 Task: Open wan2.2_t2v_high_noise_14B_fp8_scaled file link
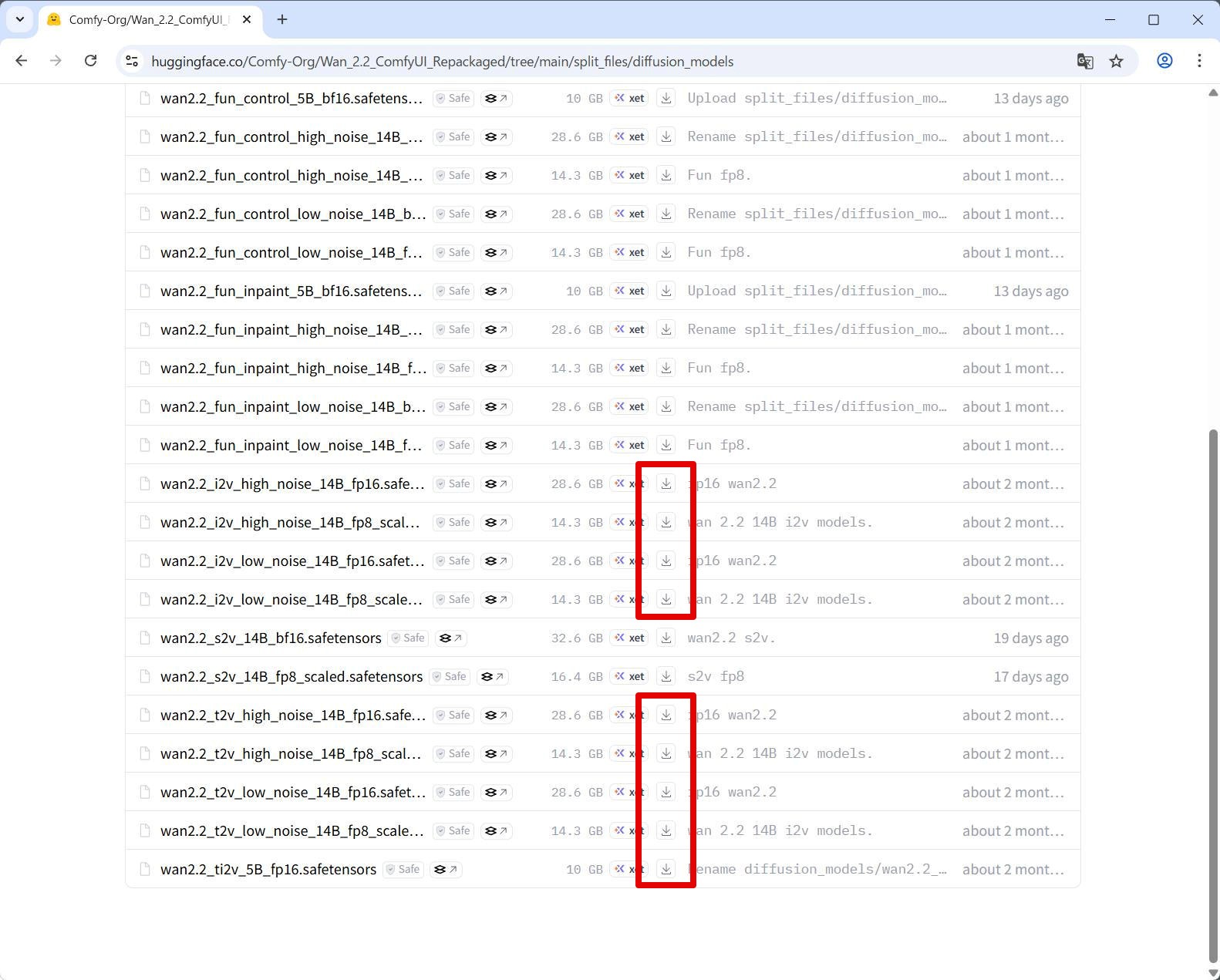pyautogui.click(x=292, y=753)
